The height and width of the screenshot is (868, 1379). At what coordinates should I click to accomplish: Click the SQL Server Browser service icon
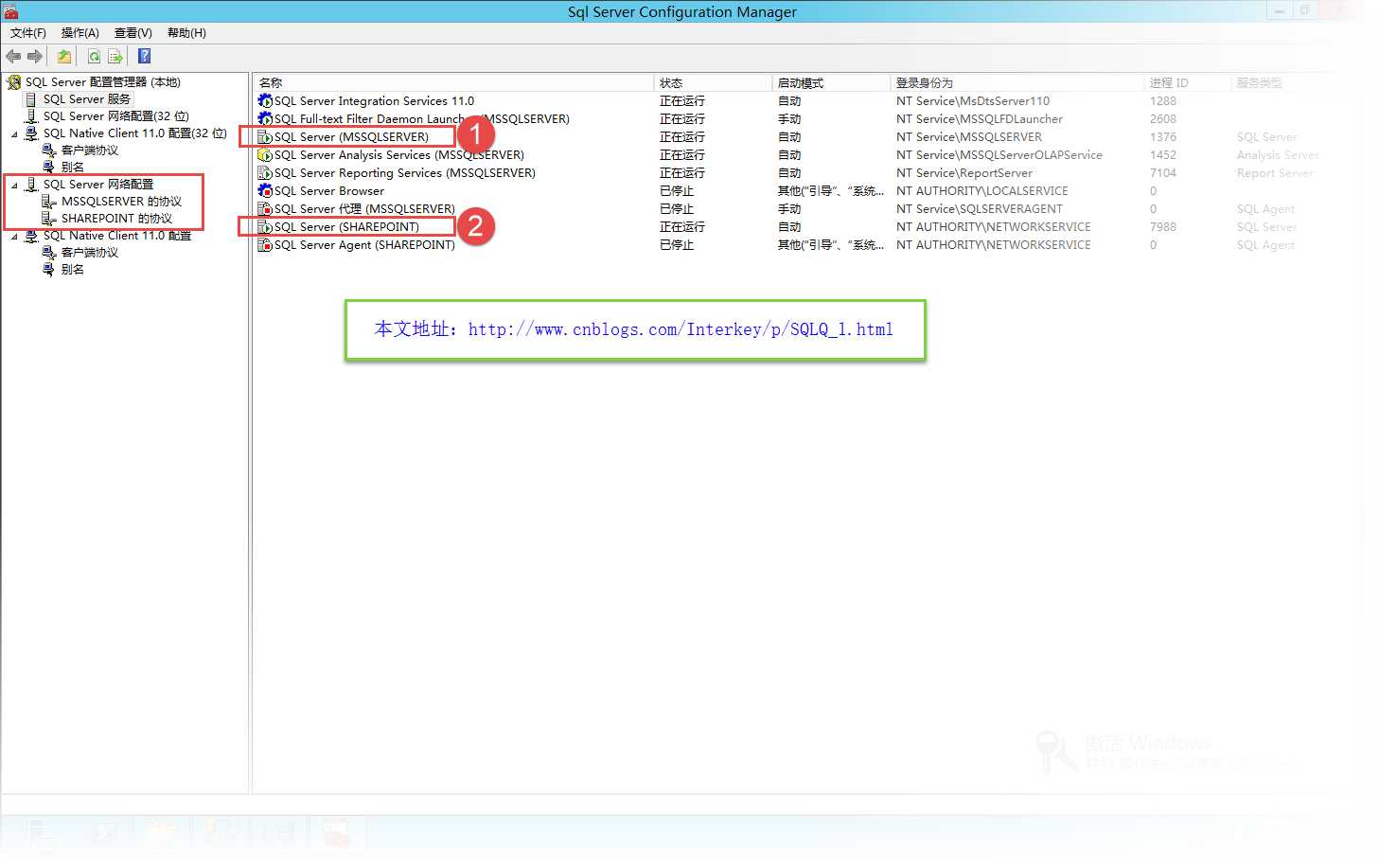[265, 191]
